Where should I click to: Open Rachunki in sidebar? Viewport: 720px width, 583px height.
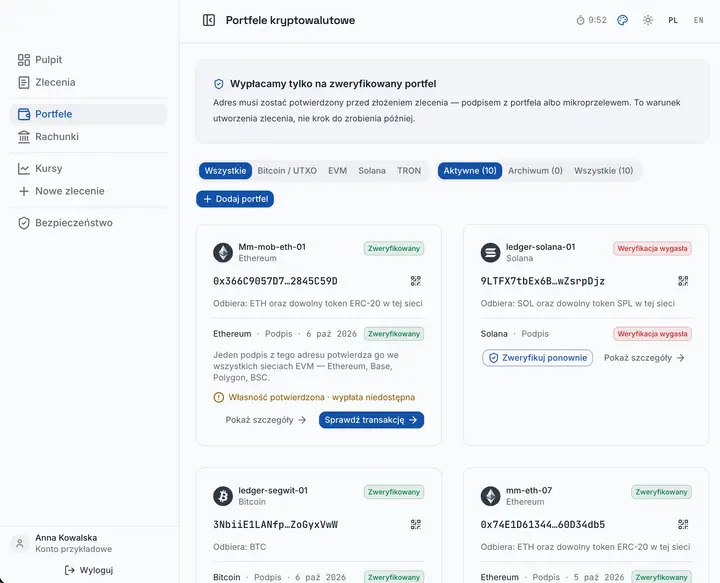tap(88, 136)
